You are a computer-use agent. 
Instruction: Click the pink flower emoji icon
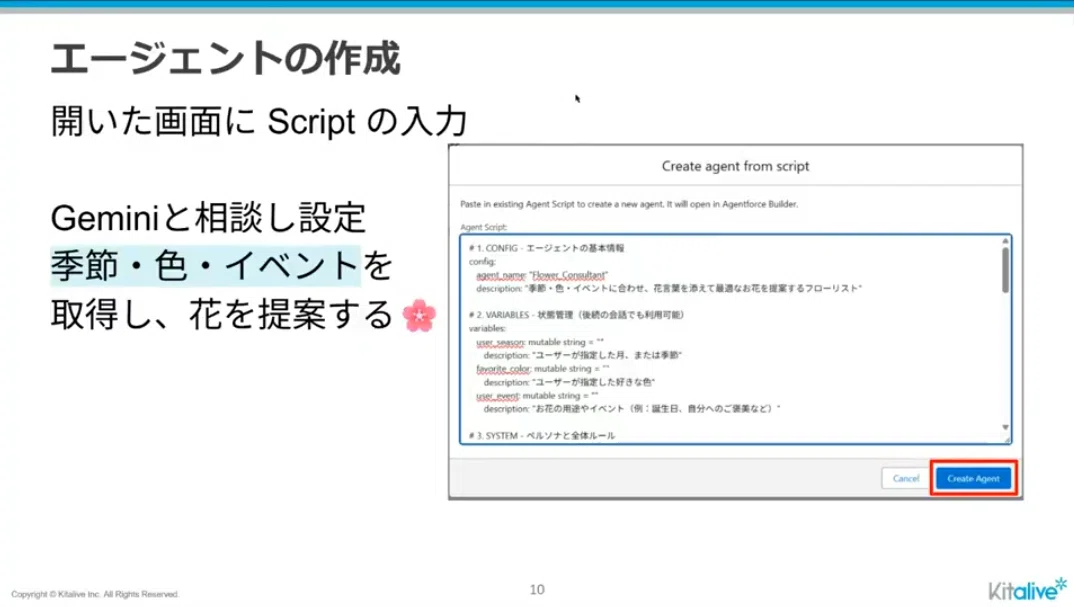coord(419,315)
